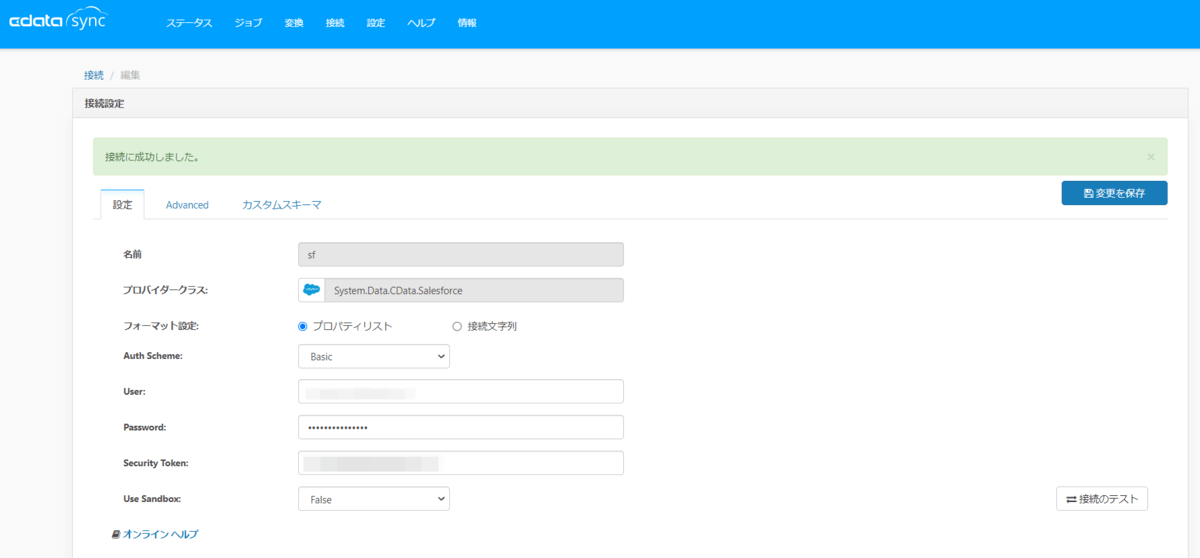Click the 接続 breadcrumb link
This screenshot has height=558, width=1200.
click(94, 75)
